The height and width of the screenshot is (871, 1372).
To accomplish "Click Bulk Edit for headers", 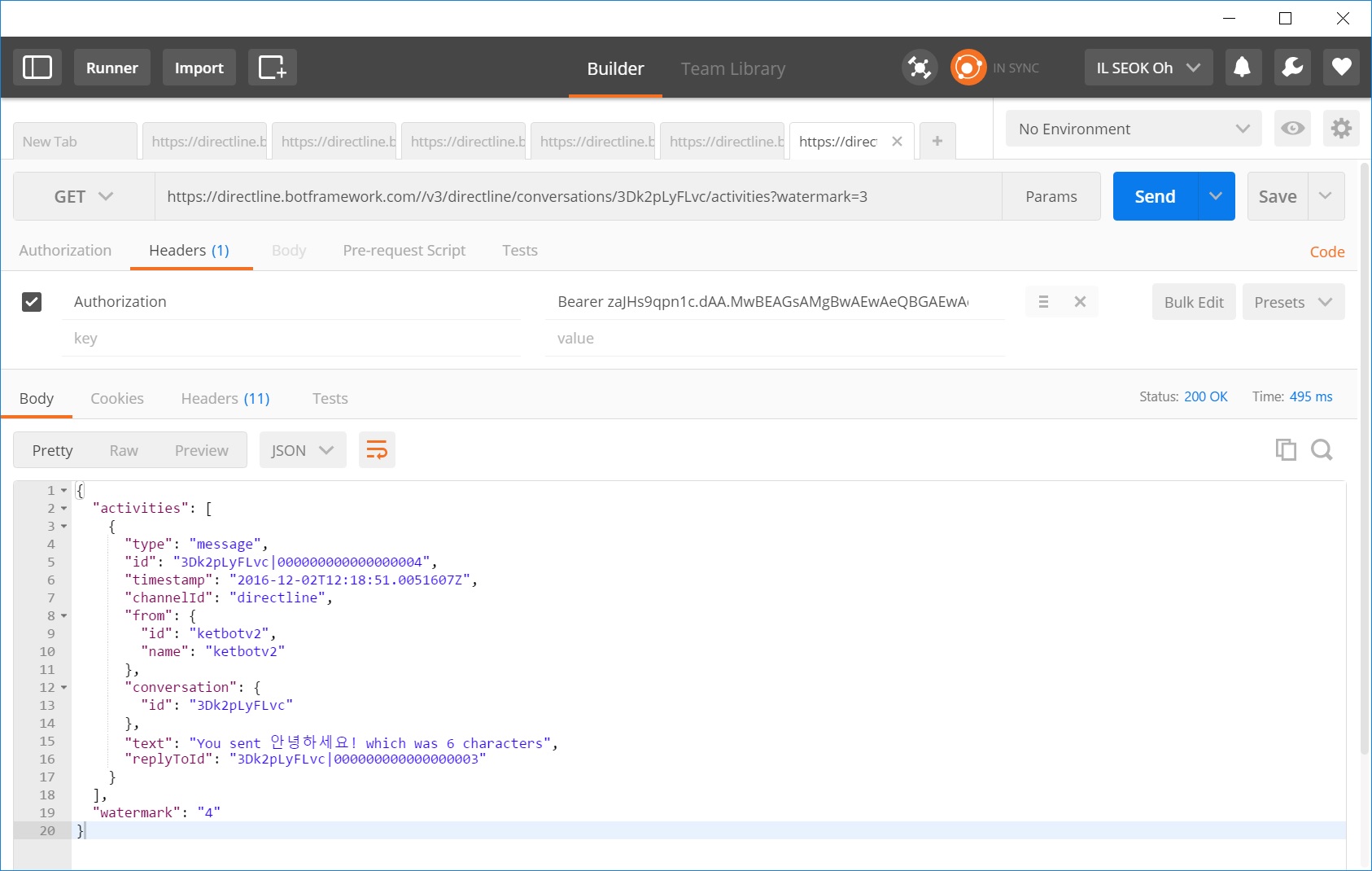I will [1194, 302].
